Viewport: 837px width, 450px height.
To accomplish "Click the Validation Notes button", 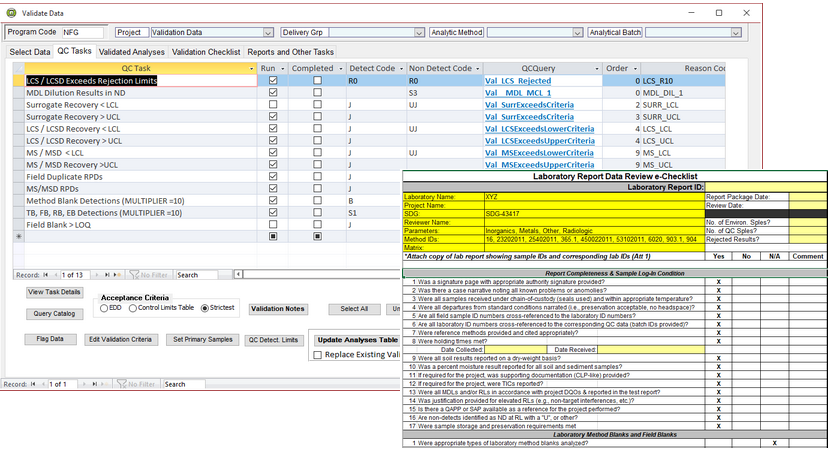I will pyautogui.click(x=278, y=309).
